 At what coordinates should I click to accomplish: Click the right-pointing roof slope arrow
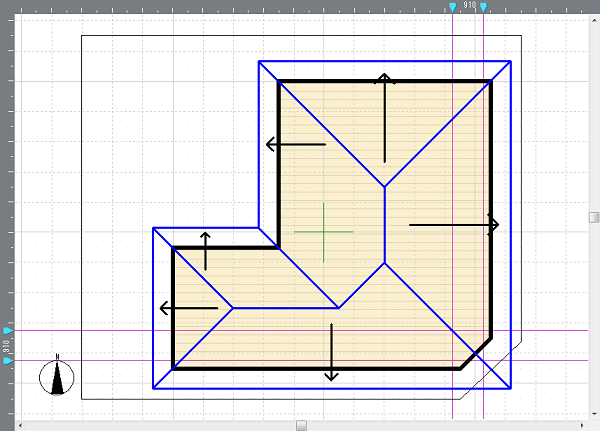pyautogui.click(x=453, y=225)
